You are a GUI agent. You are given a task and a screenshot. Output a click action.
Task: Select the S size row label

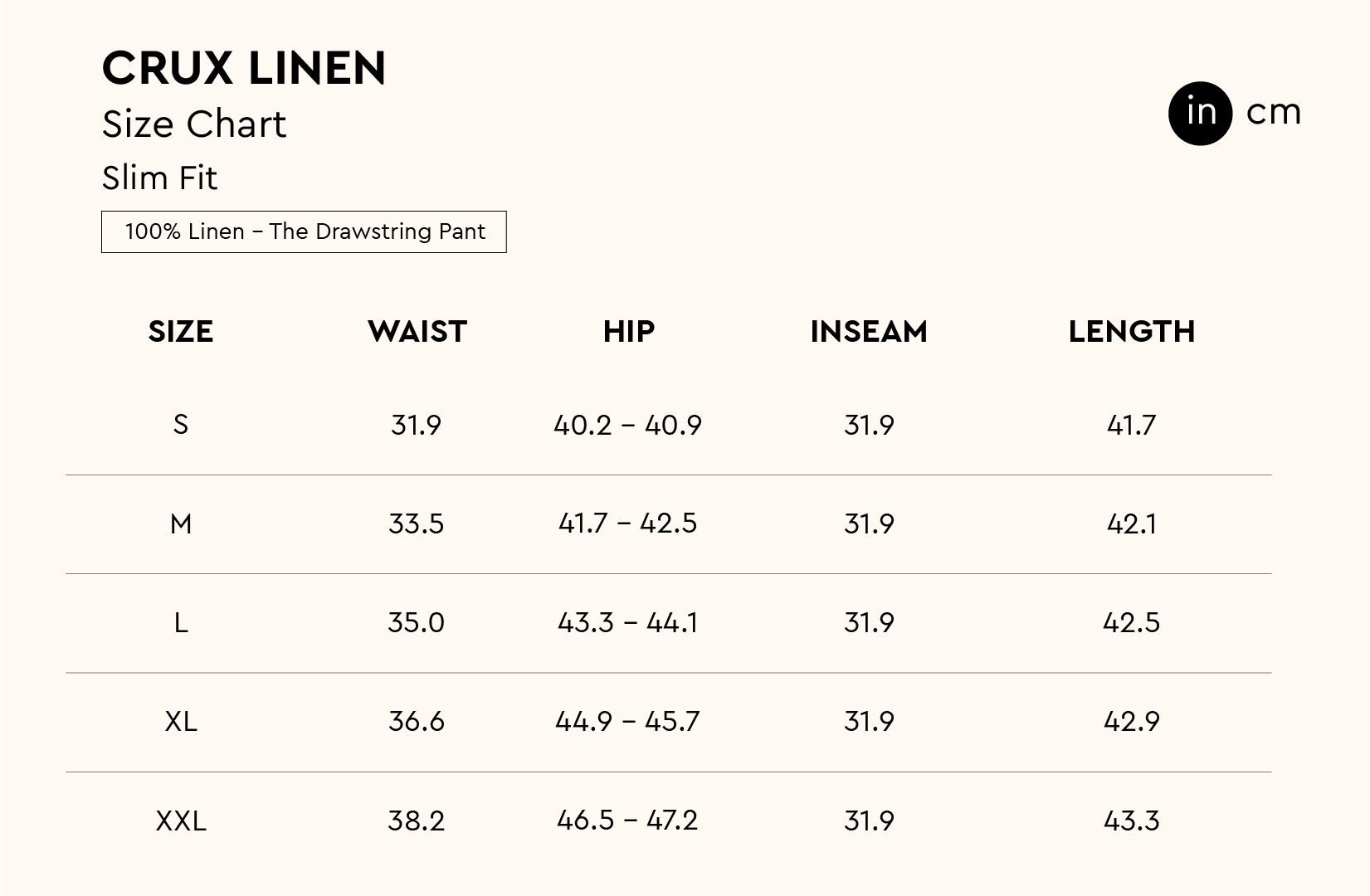pyautogui.click(x=181, y=425)
